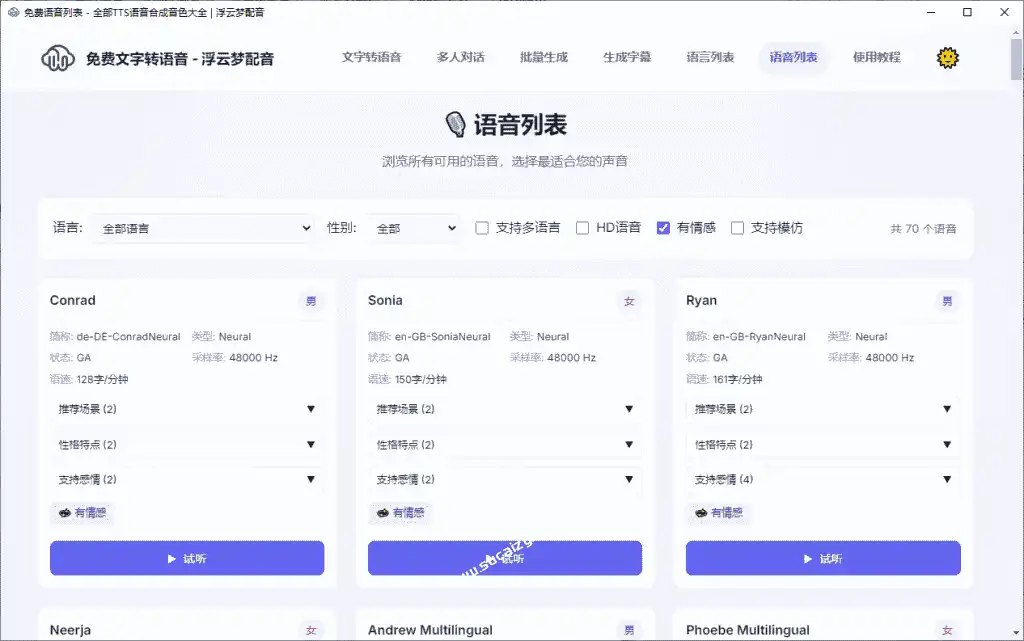Click the page vertical scrollbar thumb
Screen dimensions: 1024x641
[1016, 59]
